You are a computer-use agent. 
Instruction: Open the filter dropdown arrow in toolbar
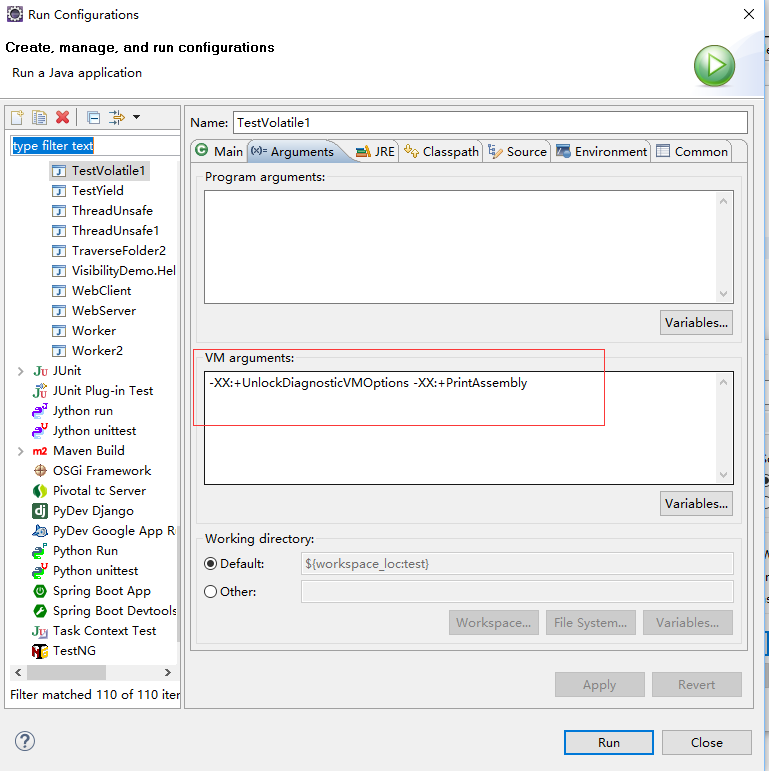tap(137, 117)
